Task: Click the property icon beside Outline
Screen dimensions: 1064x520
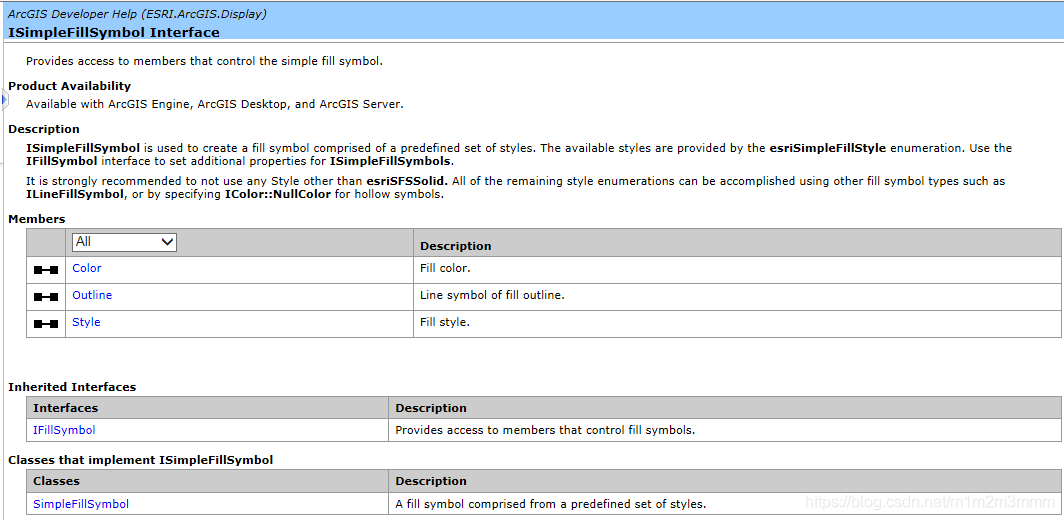Action: [45, 297]
